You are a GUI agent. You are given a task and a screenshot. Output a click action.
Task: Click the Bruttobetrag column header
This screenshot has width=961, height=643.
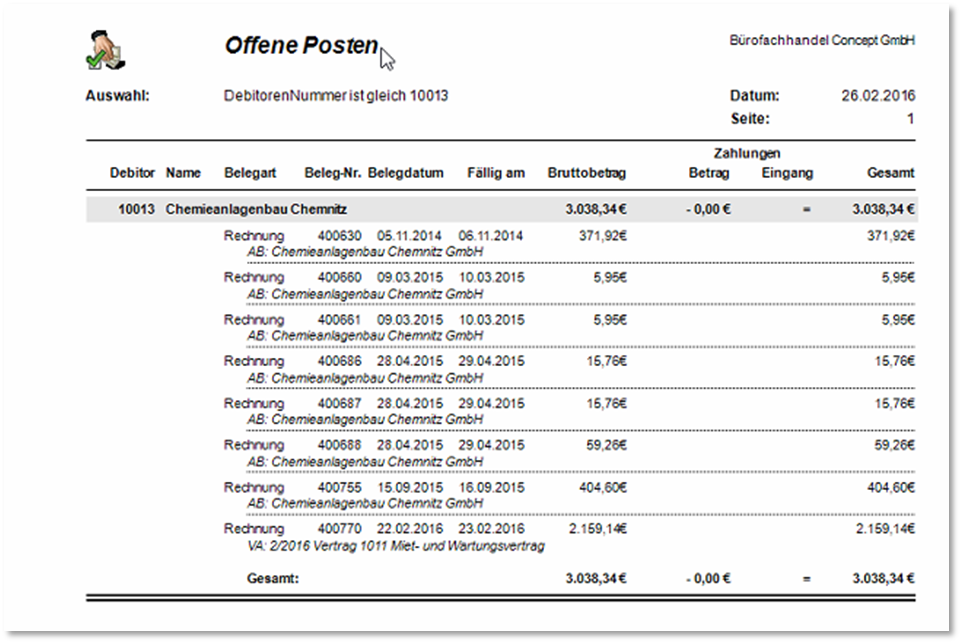(x=586, y=173)
